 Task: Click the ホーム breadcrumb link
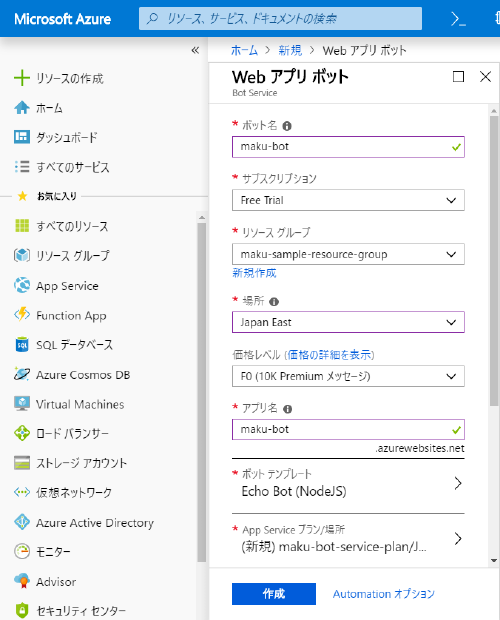[x=244, y=50]
